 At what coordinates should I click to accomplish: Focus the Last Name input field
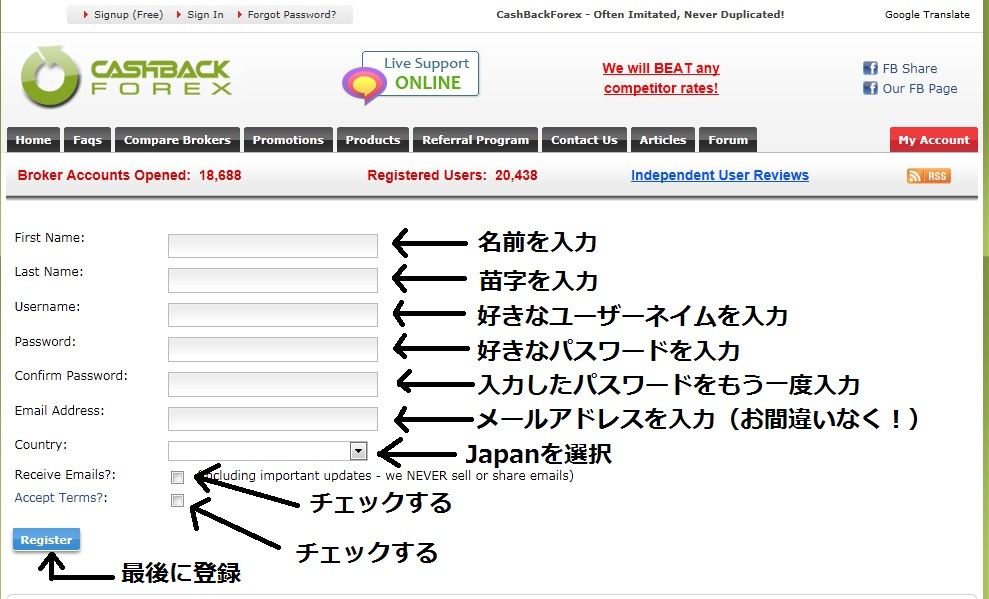[x=272, y=281]
